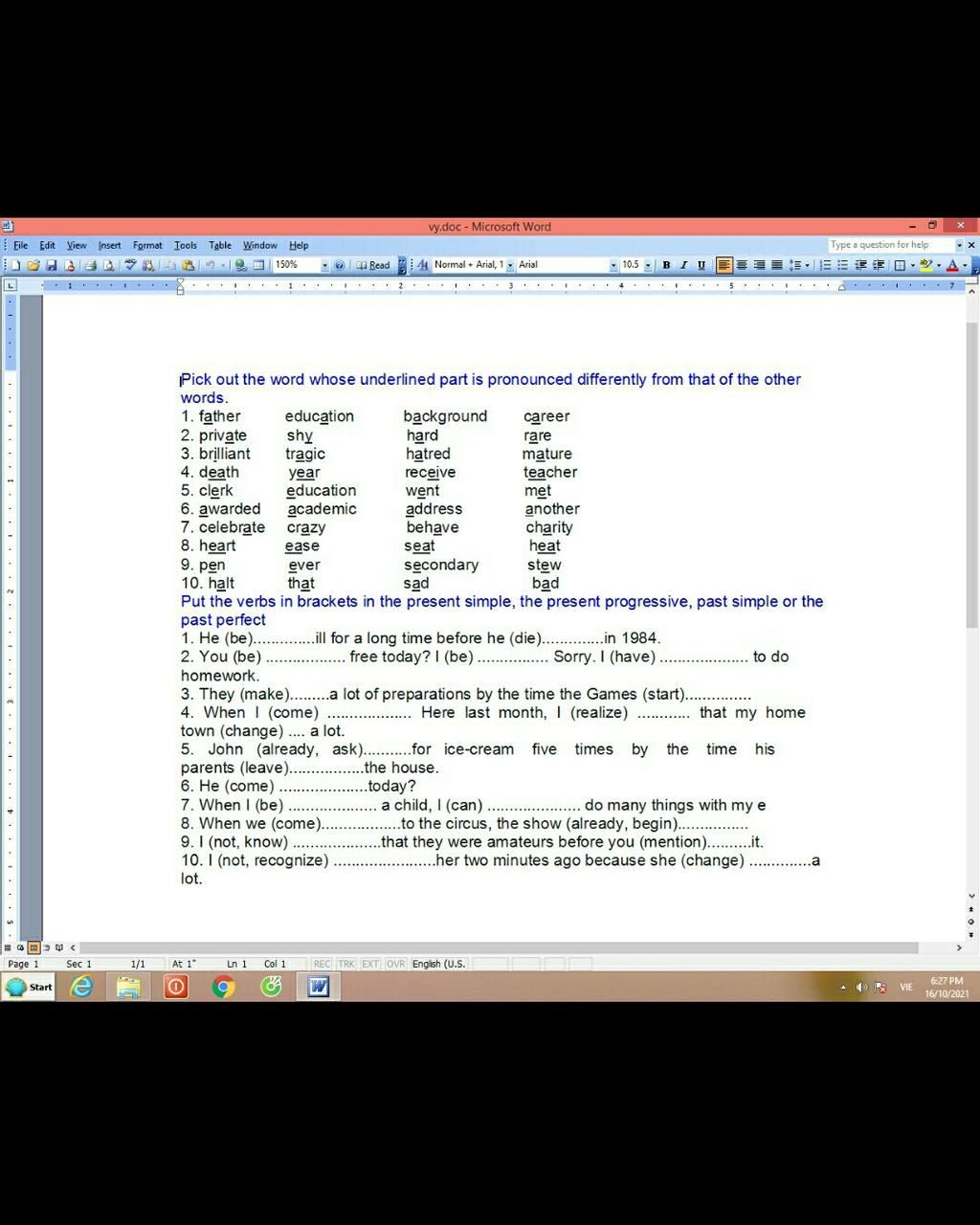
Task: Open the Window menu
Action: click(x=259, y=245)
